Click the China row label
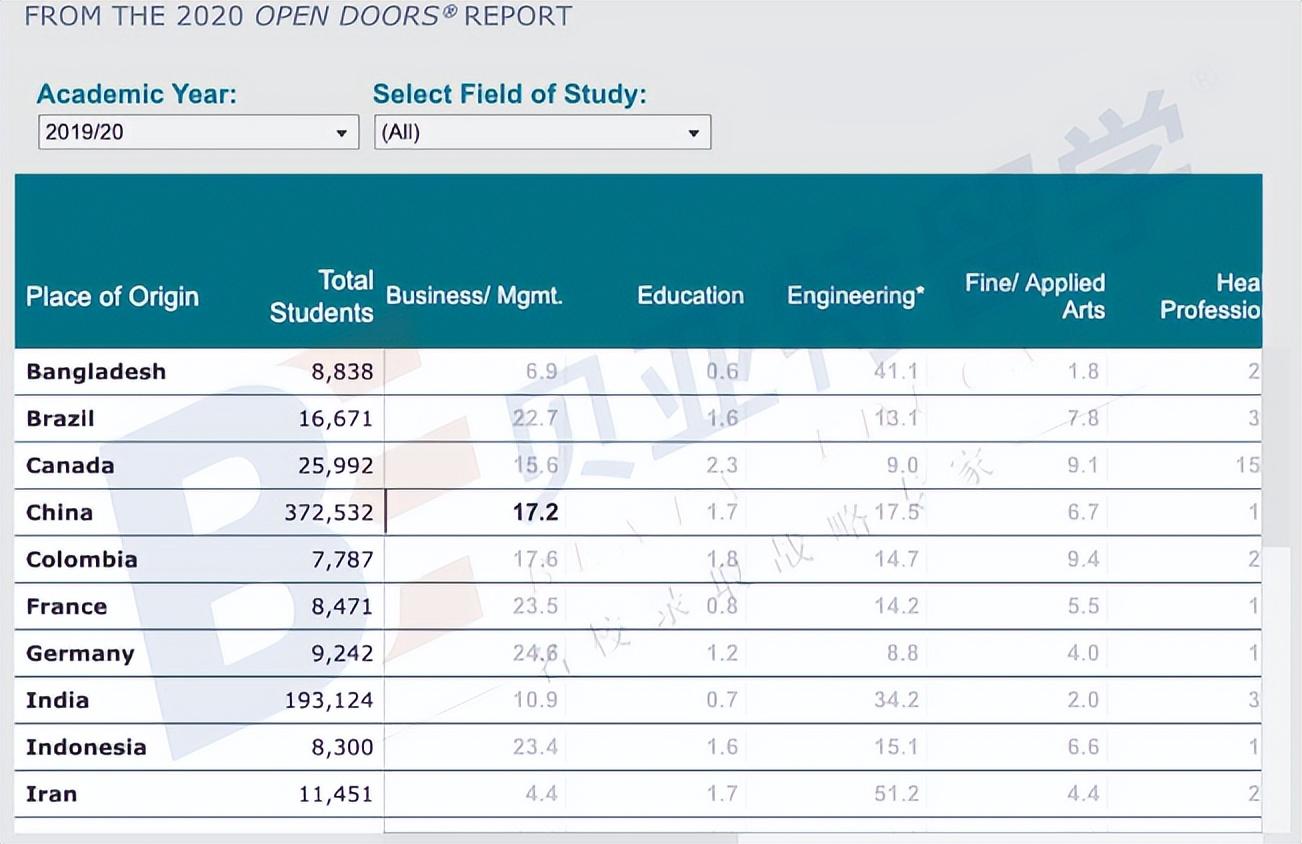The width and height of the screenshot is (1302, 844). click(x=59, y=512)
